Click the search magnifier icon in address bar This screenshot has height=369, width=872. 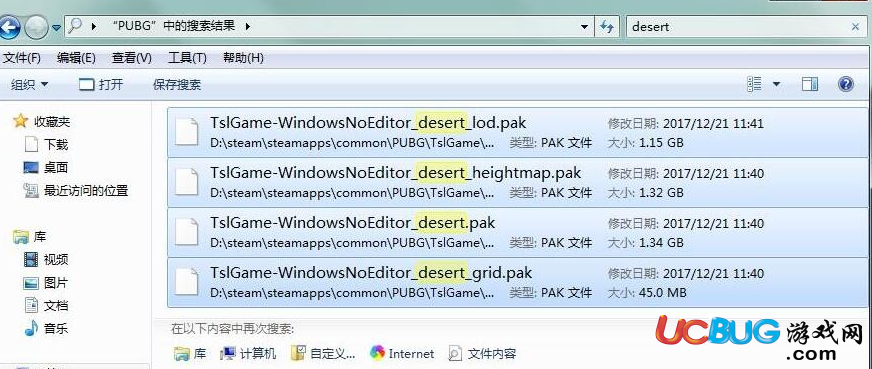click(x=75, y=26)
